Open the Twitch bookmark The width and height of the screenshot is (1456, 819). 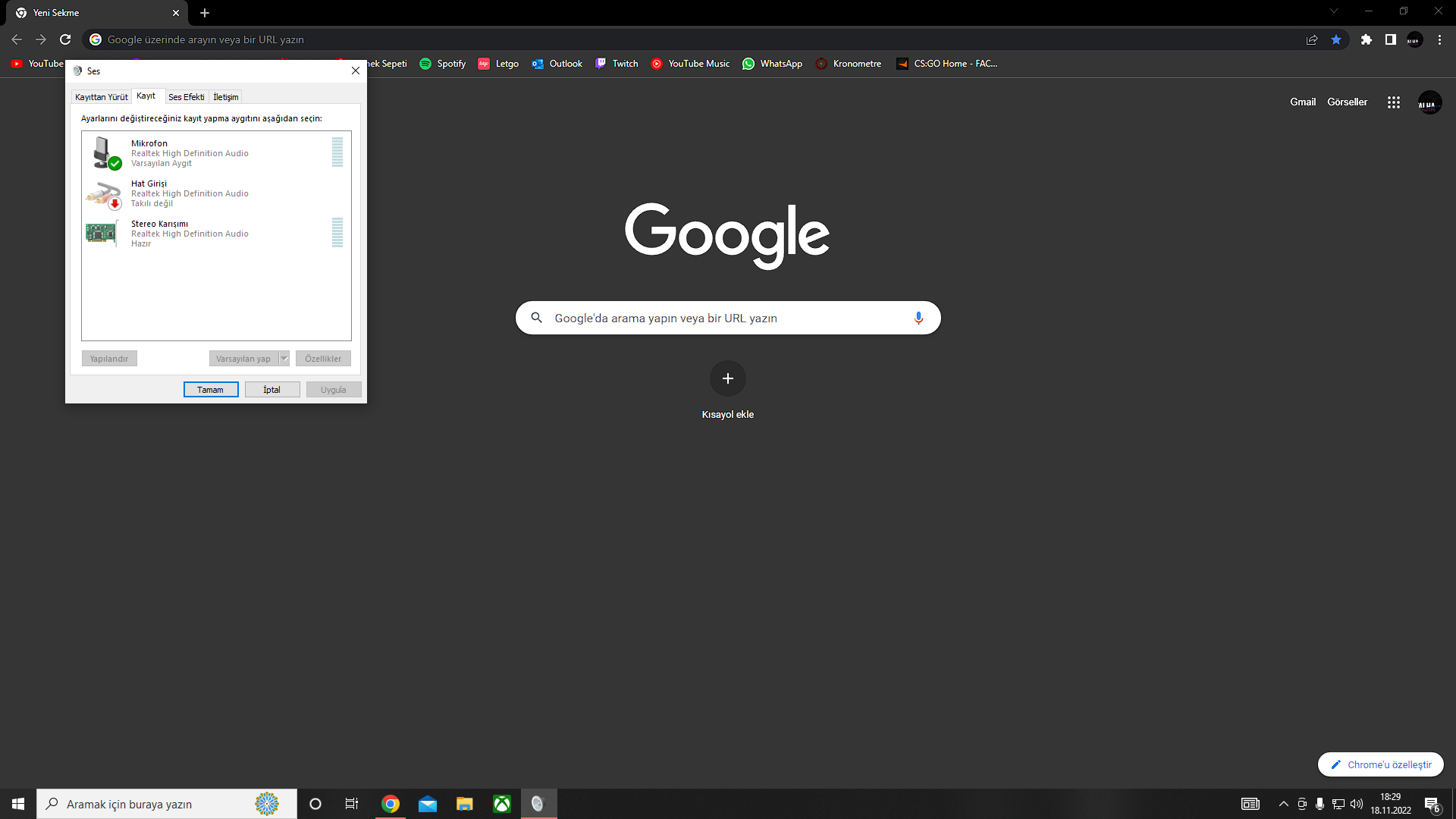[617, 64]
